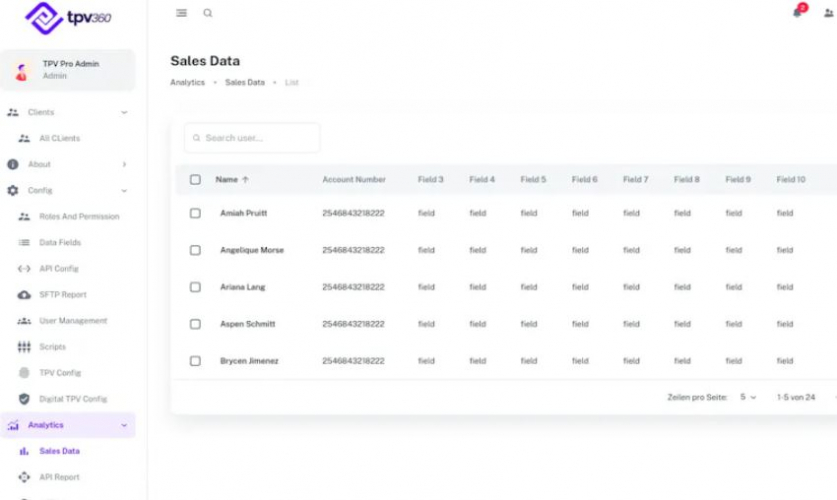The image size is (837, 500).
Task: Click the Clients people icon
Action: [x=13, y=112]
